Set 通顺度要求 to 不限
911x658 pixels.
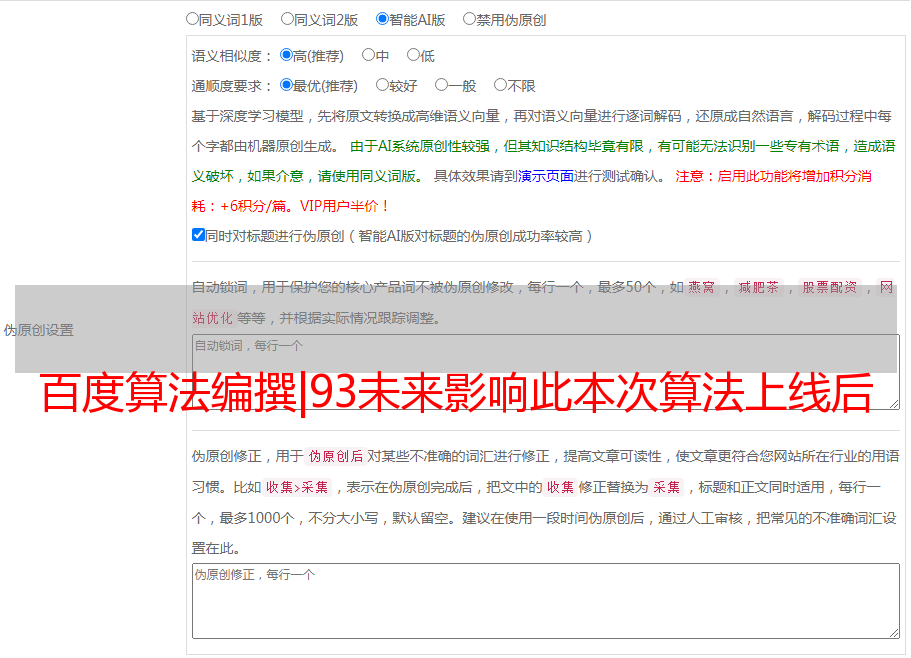[500, 85]
